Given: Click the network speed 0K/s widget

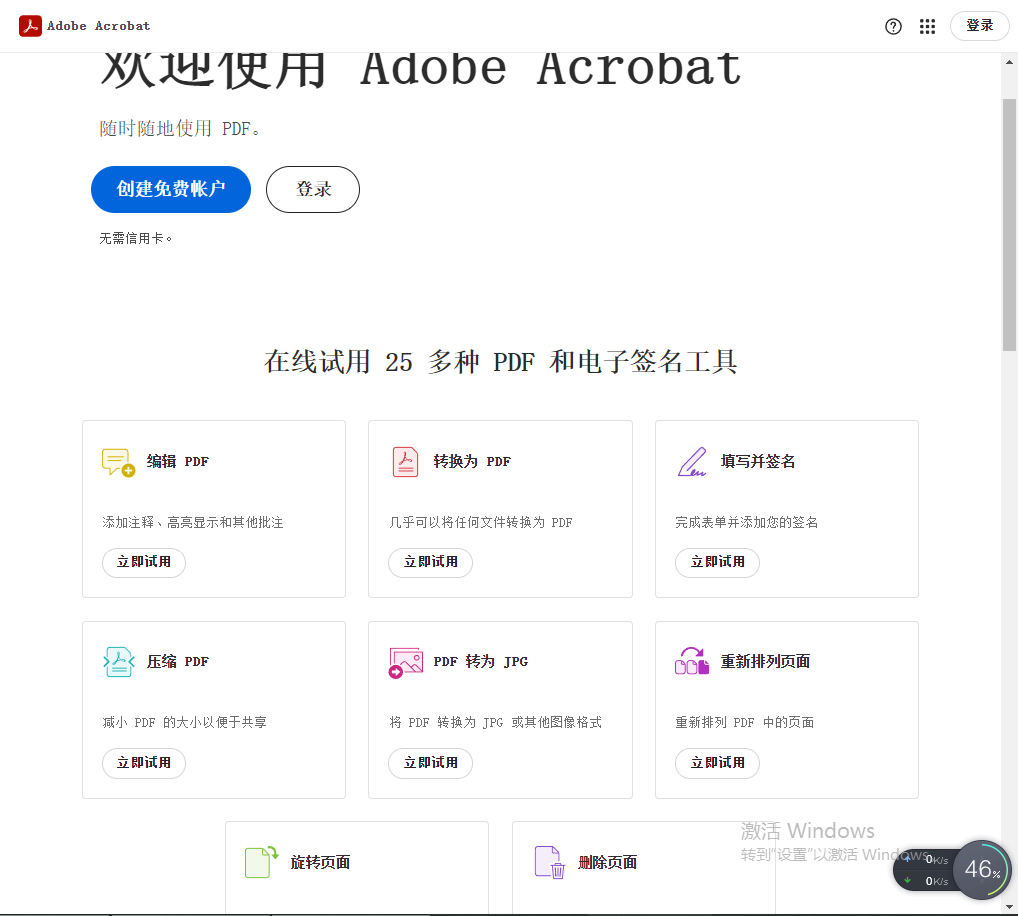Looking at the screenshot, I should [925, 870].
